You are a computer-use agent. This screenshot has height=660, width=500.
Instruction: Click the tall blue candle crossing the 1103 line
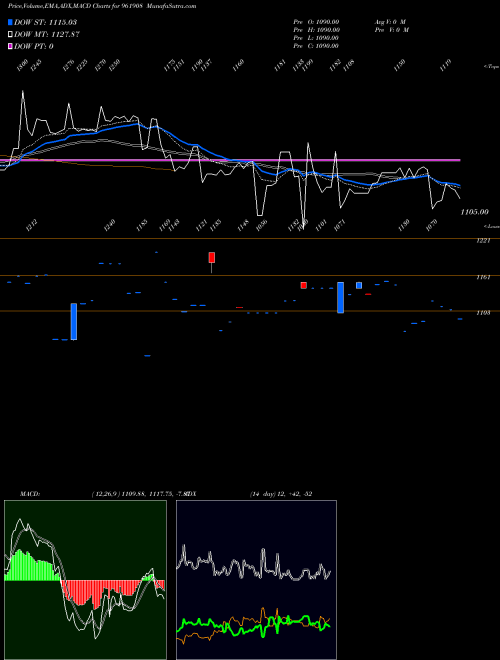pos(74,321)
